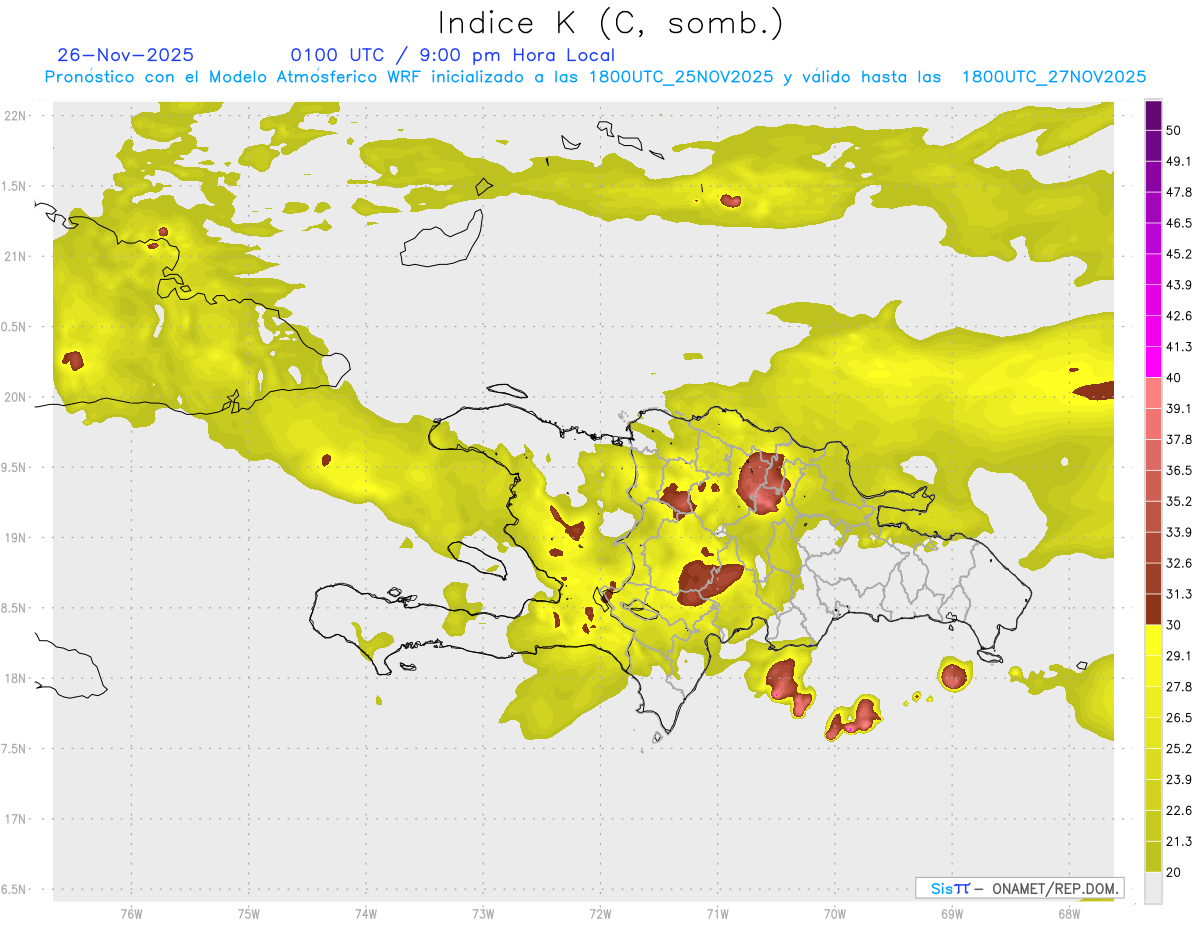Screen dimensions: 1200x927
Task: Click the colorbar value "50"
Action: tap(1174, 130)
